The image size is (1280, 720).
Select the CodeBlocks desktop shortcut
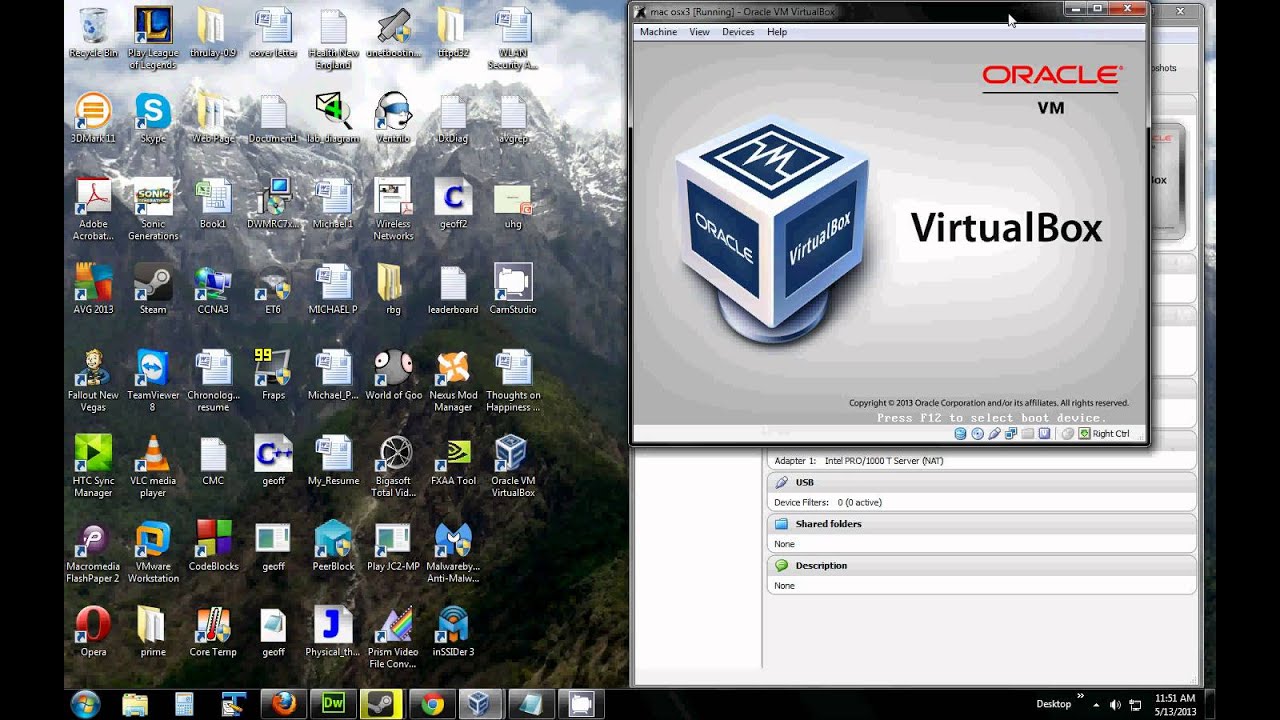pyautogui.click(x=213, y=545)
